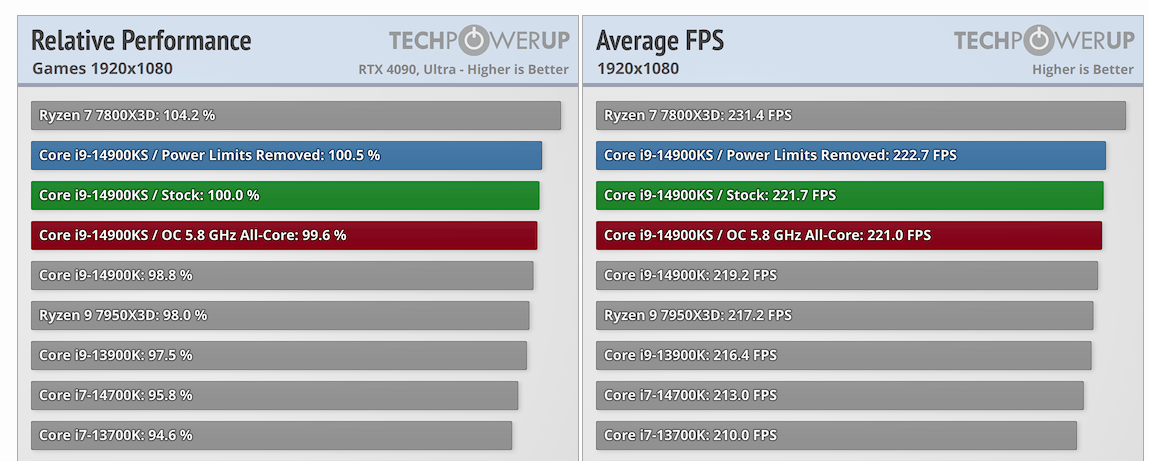
Task: Click the Core i7-14700K 95.8 % bar
Action: (275, 395)
